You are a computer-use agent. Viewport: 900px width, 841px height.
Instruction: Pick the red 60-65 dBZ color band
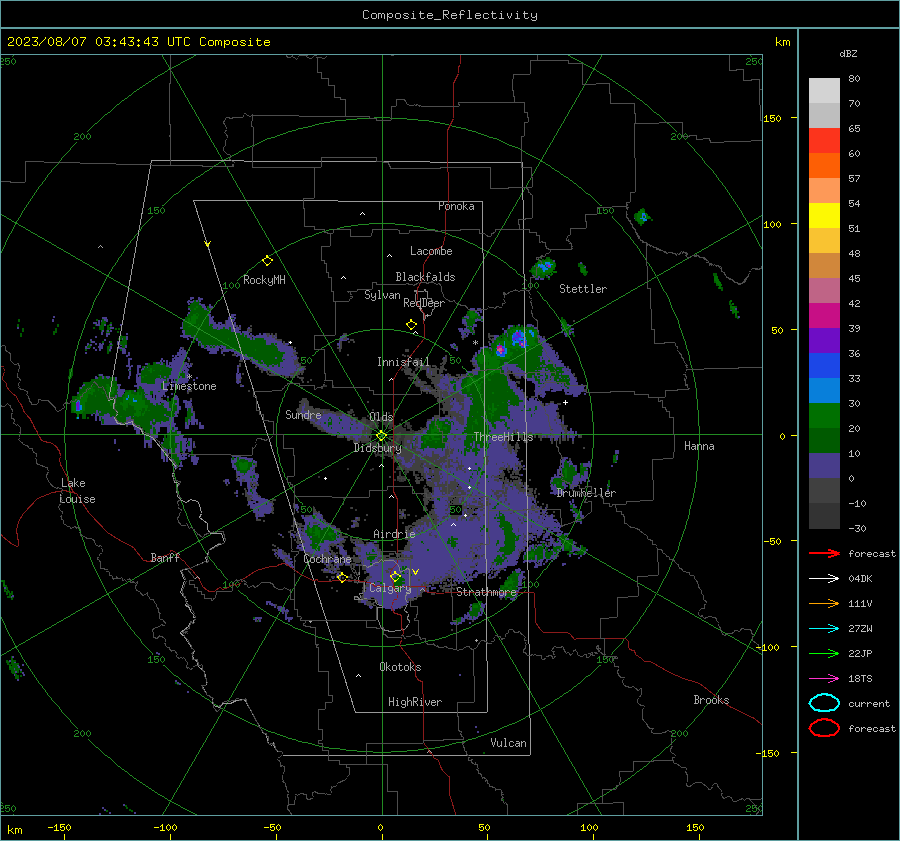tap(824, 141)
